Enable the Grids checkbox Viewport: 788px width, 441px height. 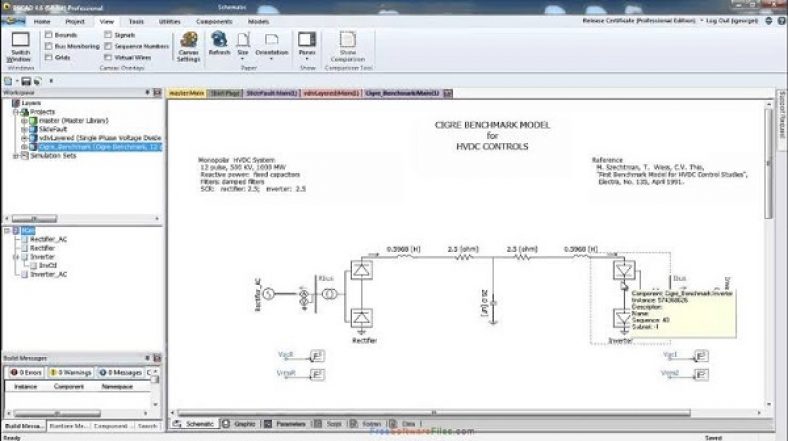[49, 57]
